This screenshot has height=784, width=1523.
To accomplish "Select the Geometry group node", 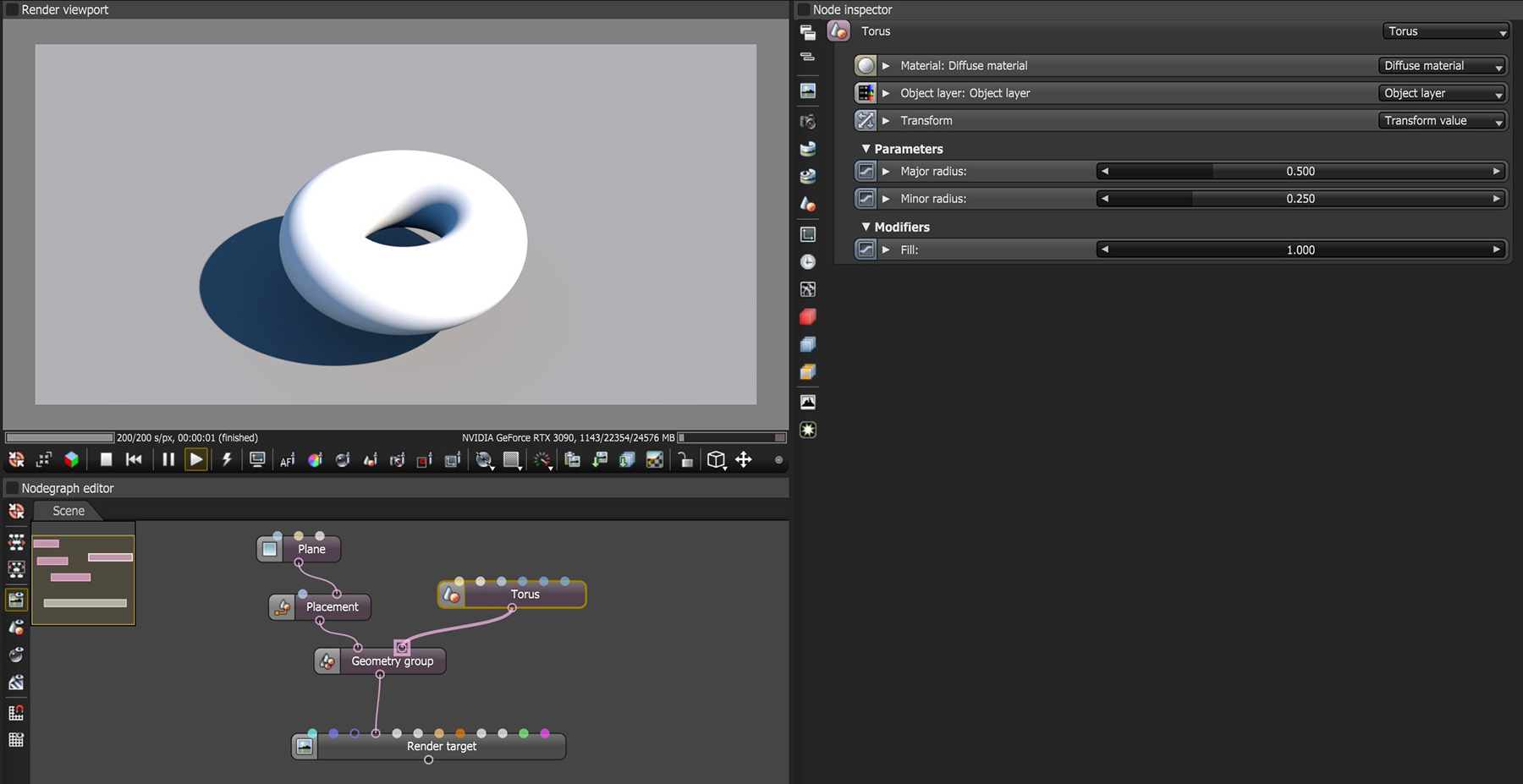I will tap(380, 661).
